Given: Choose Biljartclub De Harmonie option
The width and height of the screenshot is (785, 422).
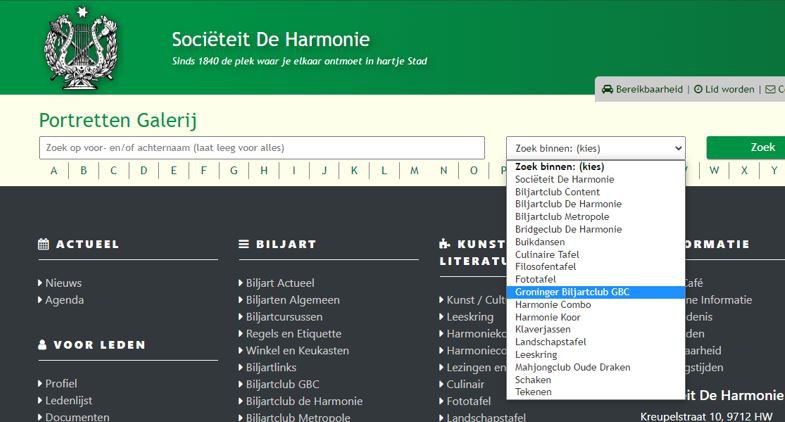Looking at the screenshot, I should click(x=596, y=204).
